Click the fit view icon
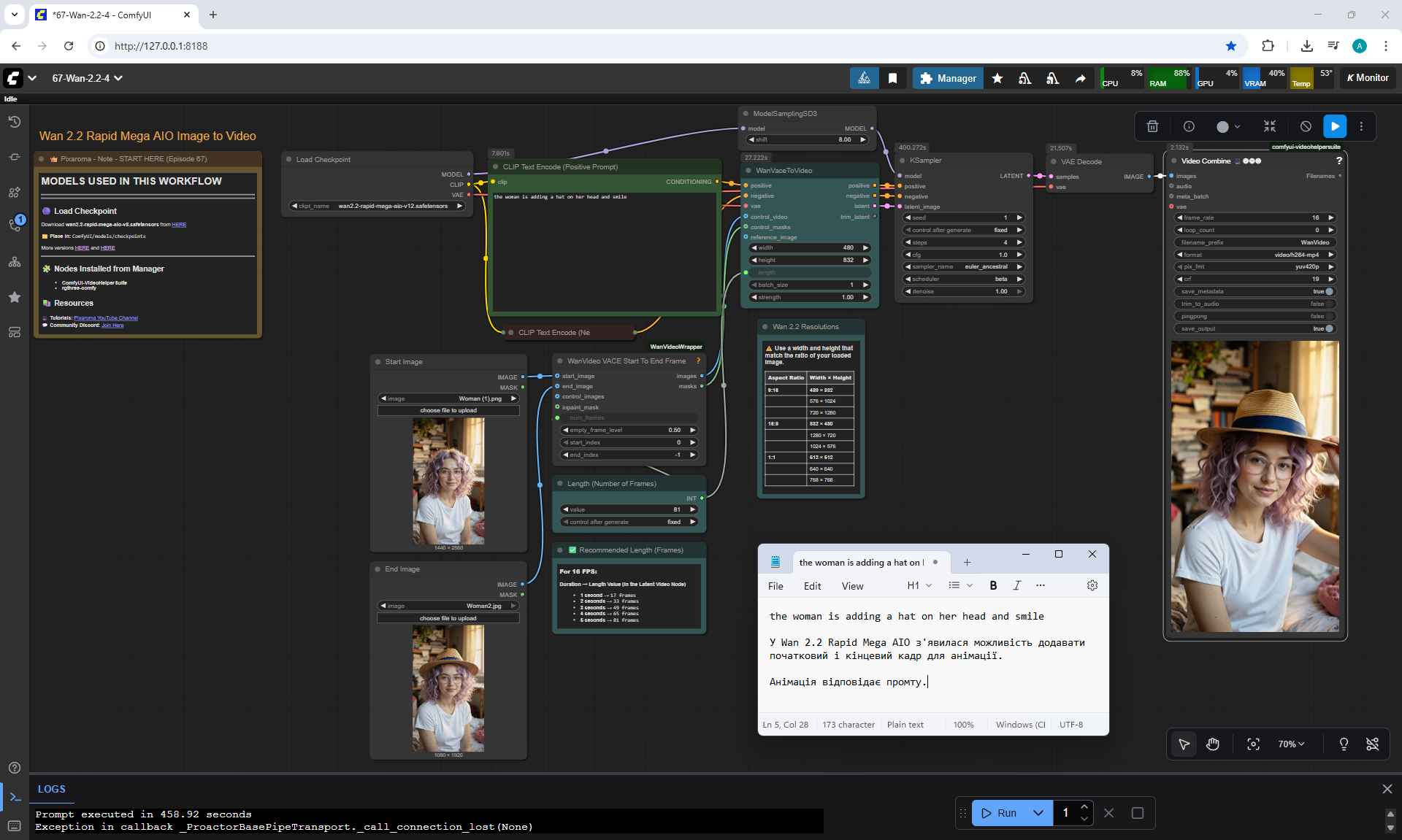Viewport: 1402px width, 840px height. (x=1253, y=744)
